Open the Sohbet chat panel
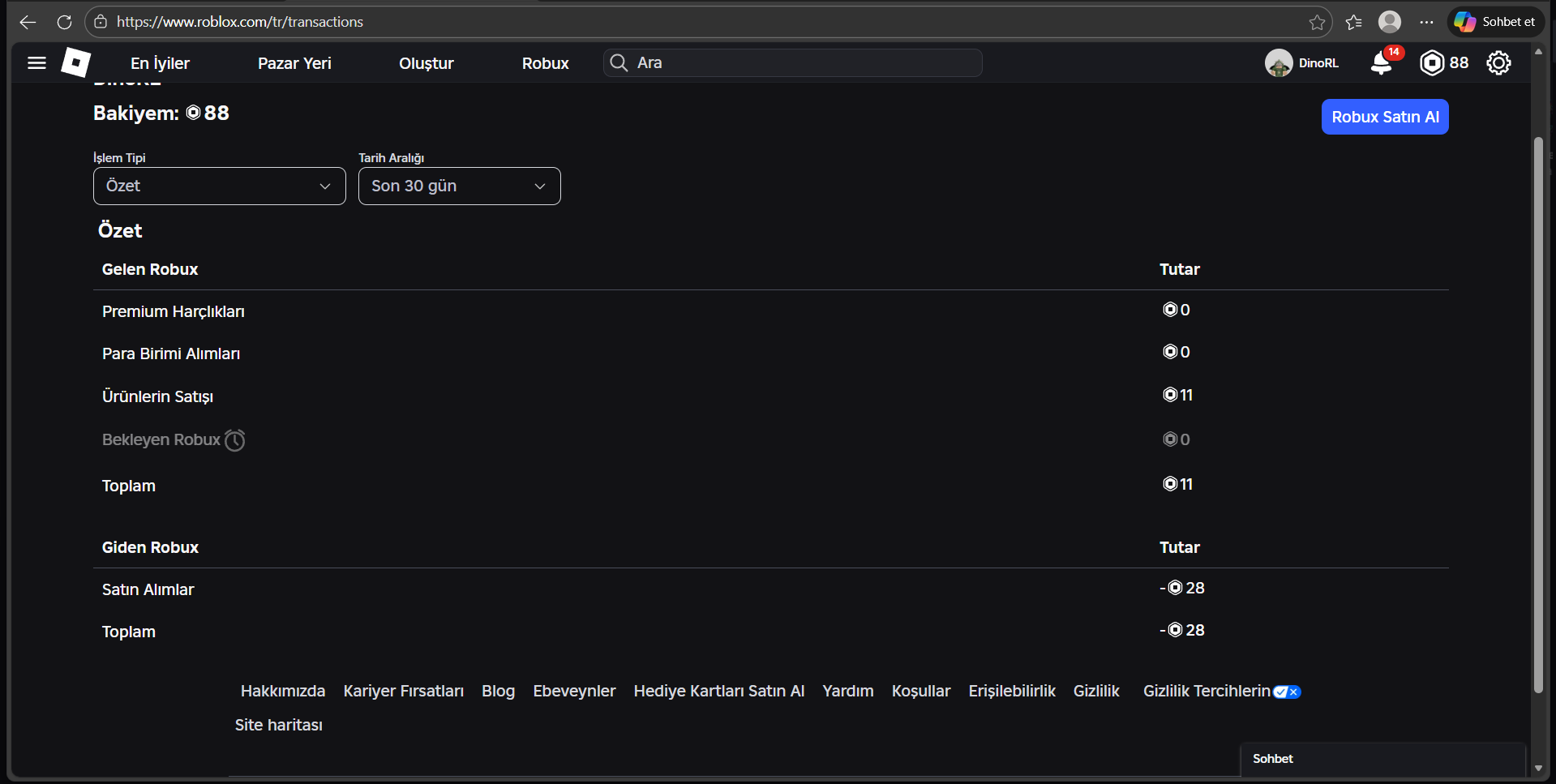1556x784 pixels. click(x=1383, y=759)
